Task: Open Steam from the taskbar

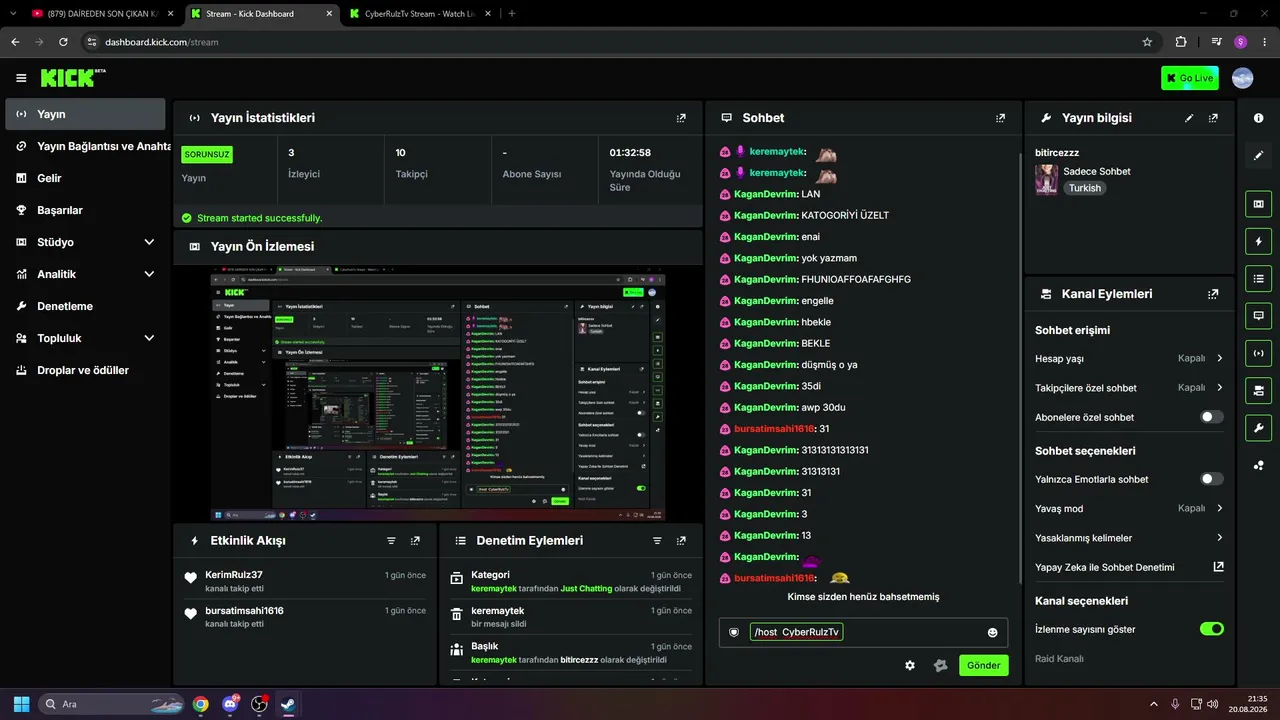Action: coord(289,704)
